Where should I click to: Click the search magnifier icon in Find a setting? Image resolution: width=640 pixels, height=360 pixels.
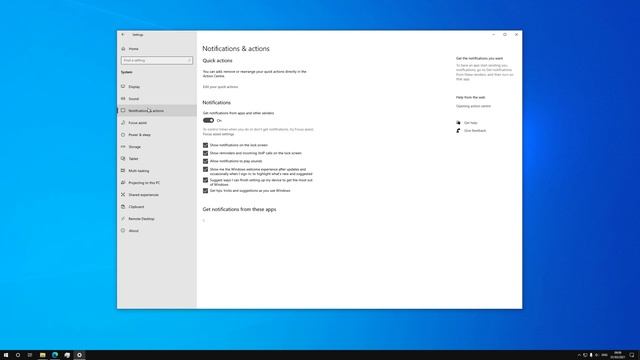189,60
